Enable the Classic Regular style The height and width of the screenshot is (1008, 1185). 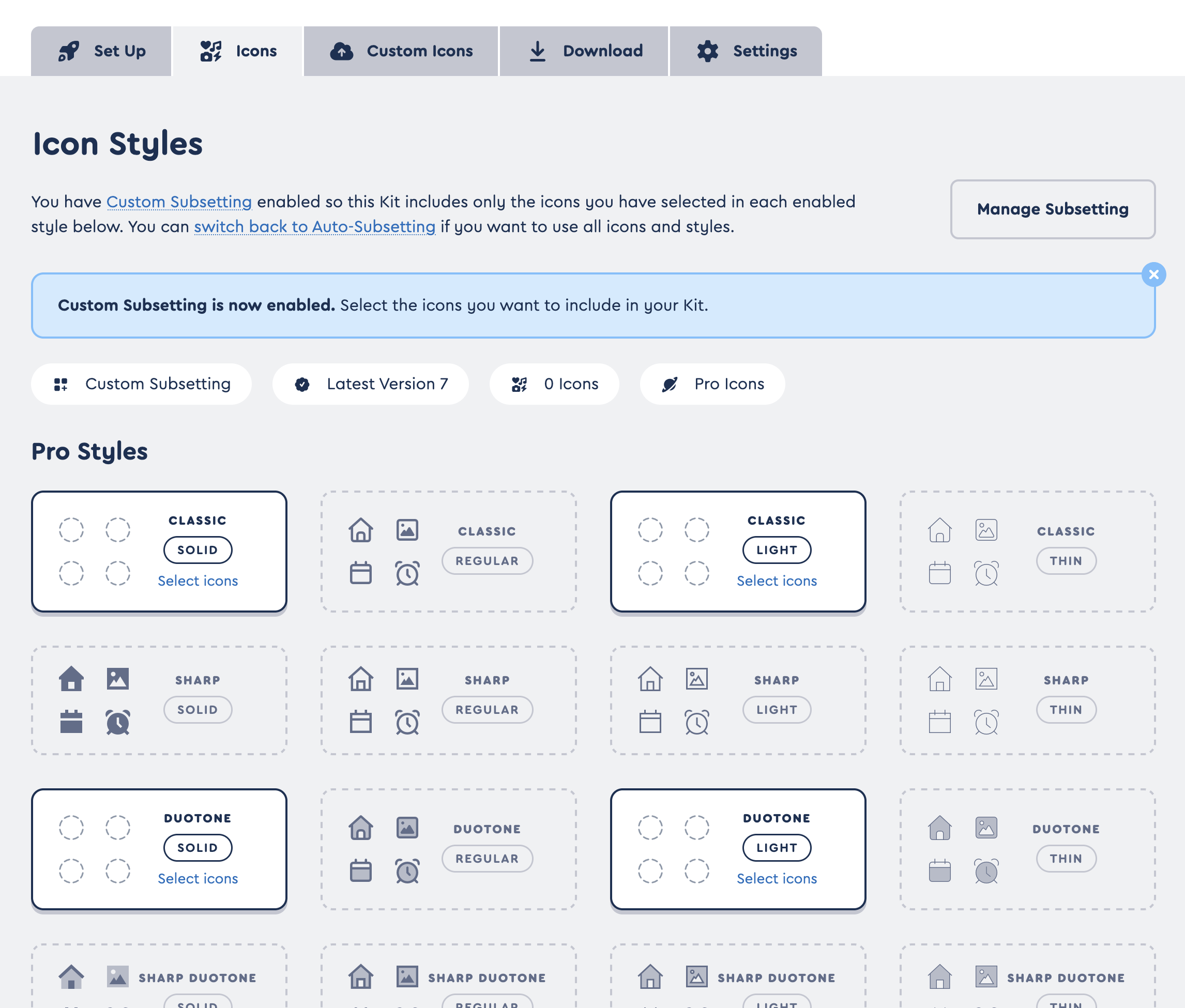pyautogui.click(x=487, y=560)
